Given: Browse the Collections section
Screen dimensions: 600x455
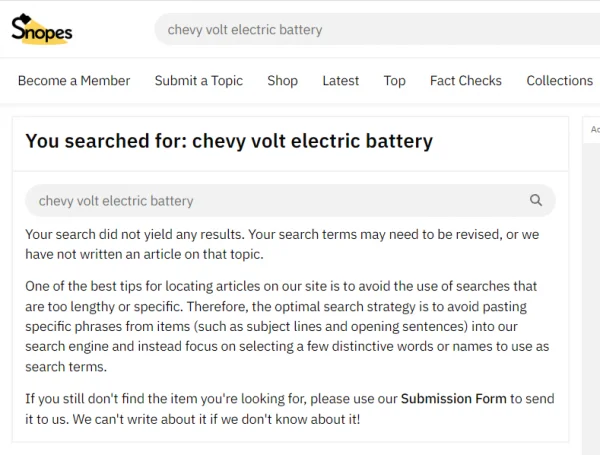Looking at the screenshot, I should 559,81.
